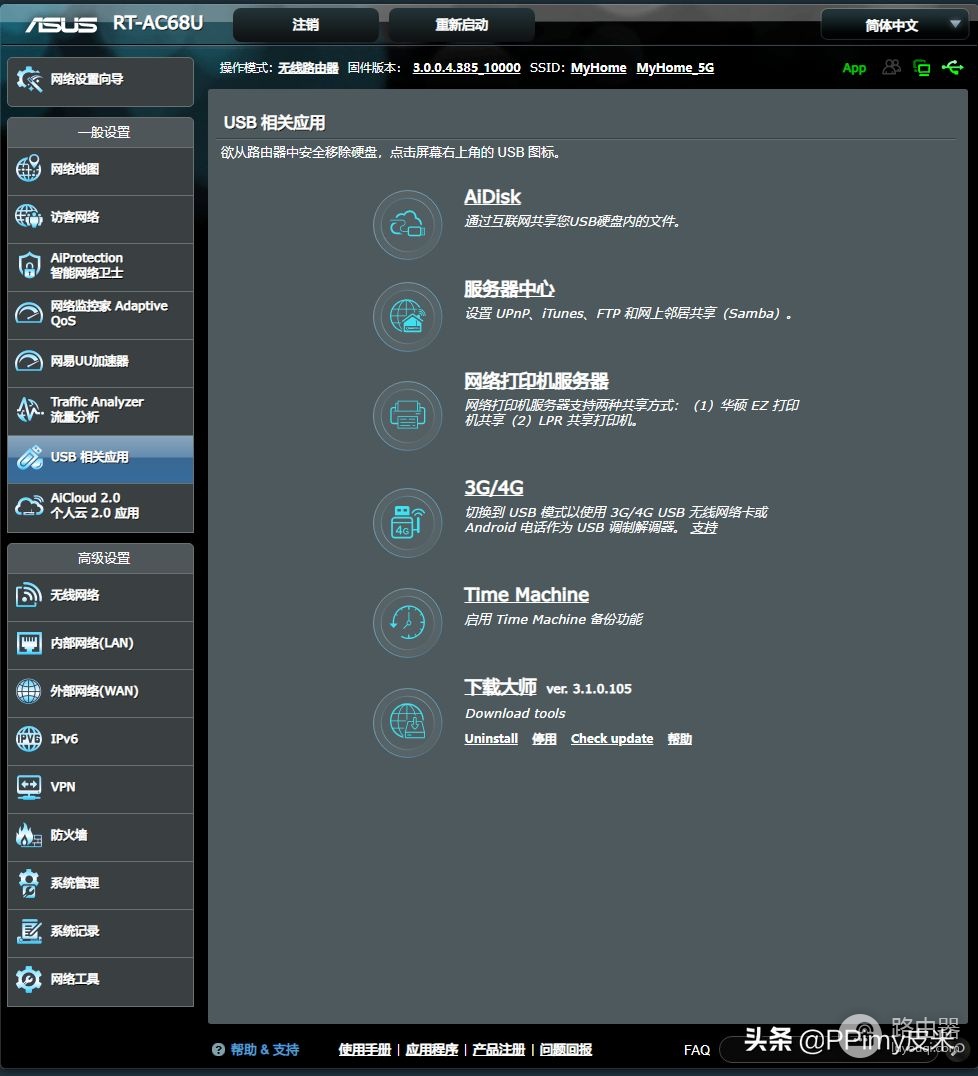The height and width of the screenshot is (1076, 978).
Task: Open the green App link icon
Action: 854,68
